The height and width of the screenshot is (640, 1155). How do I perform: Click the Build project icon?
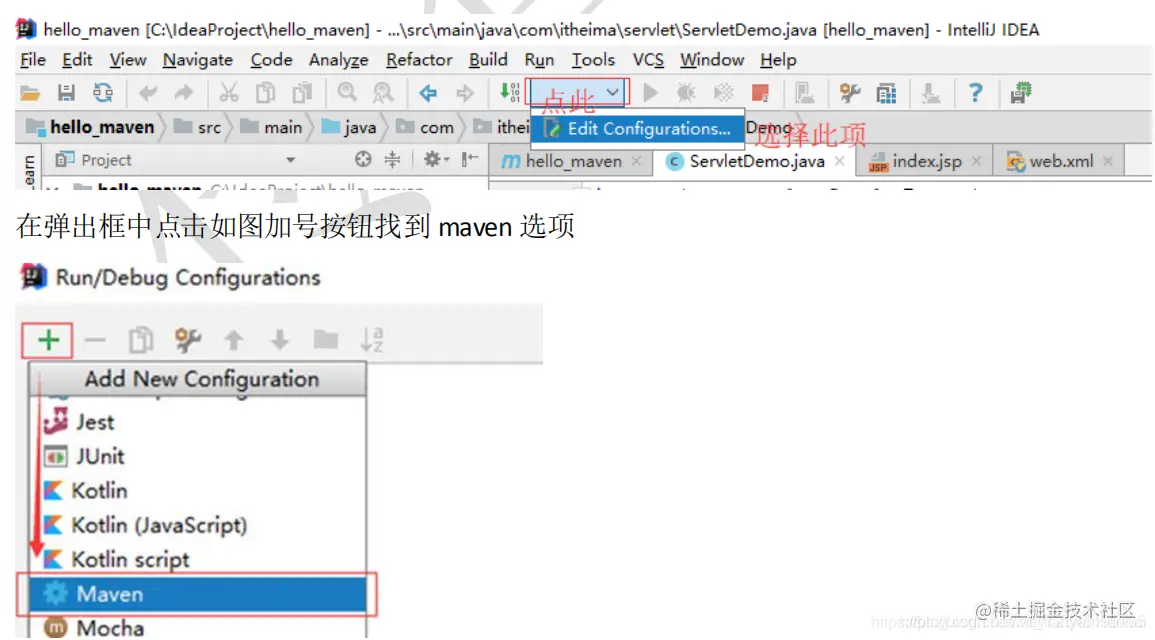510,93
